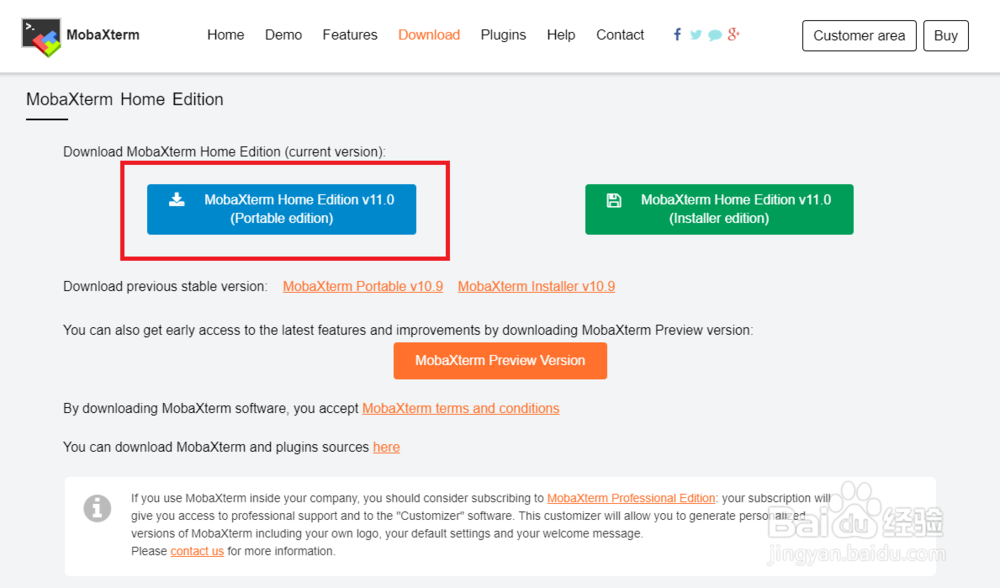Download MobaXterm Portable v10.9 link
Screen dimensions: 1000x588
[363, 286]
